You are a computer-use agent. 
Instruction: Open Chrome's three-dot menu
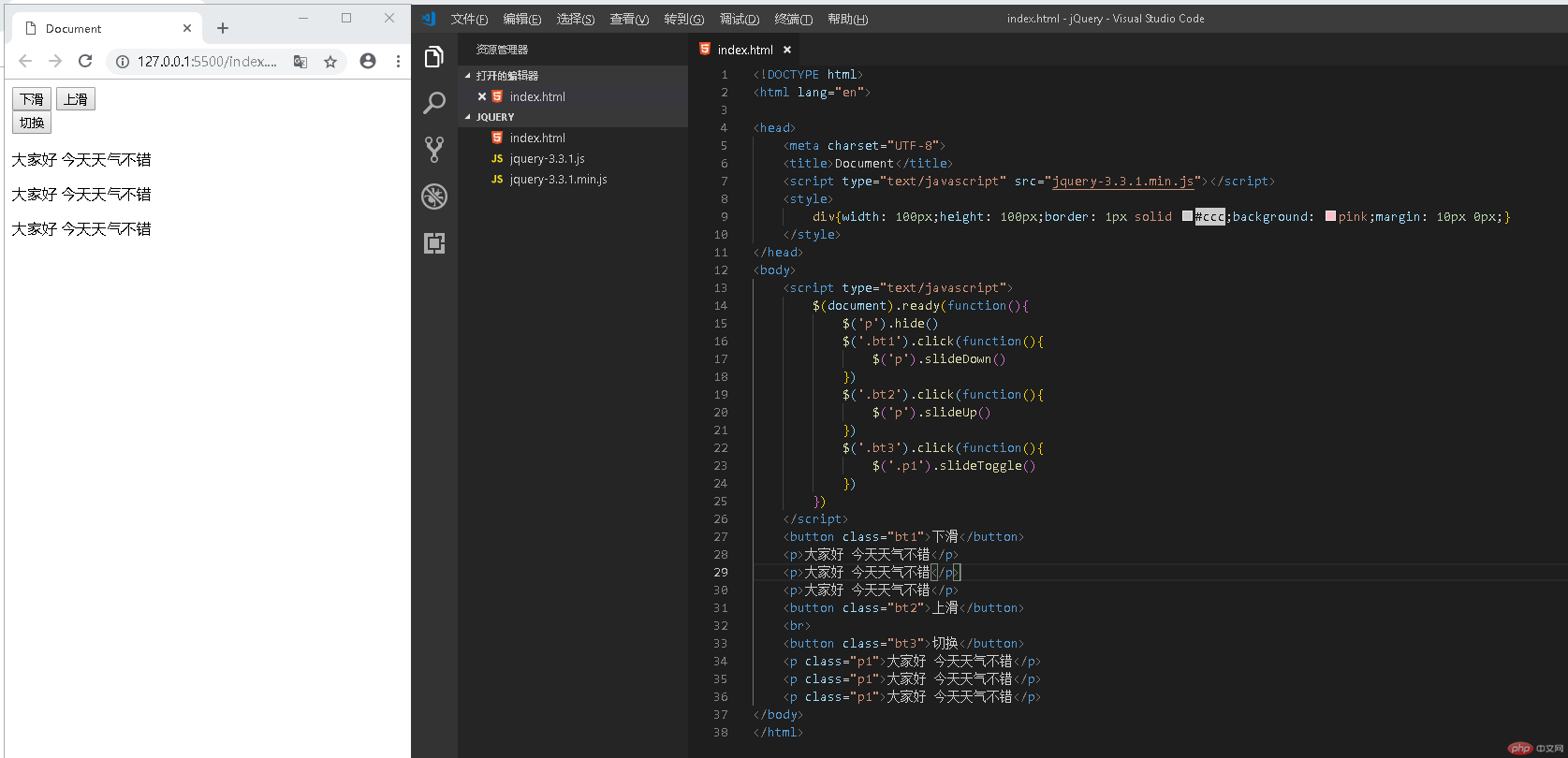[398, 61]
